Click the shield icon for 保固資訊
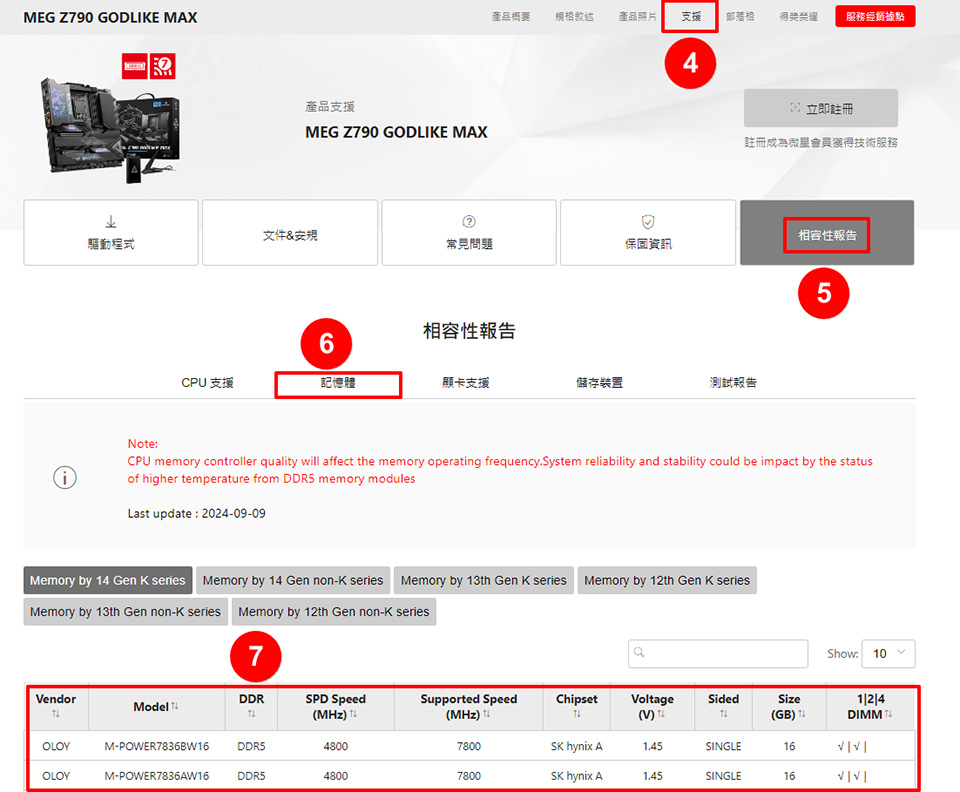Image resolution: width=960 pixels, height=792 pixels. point(648,222)
